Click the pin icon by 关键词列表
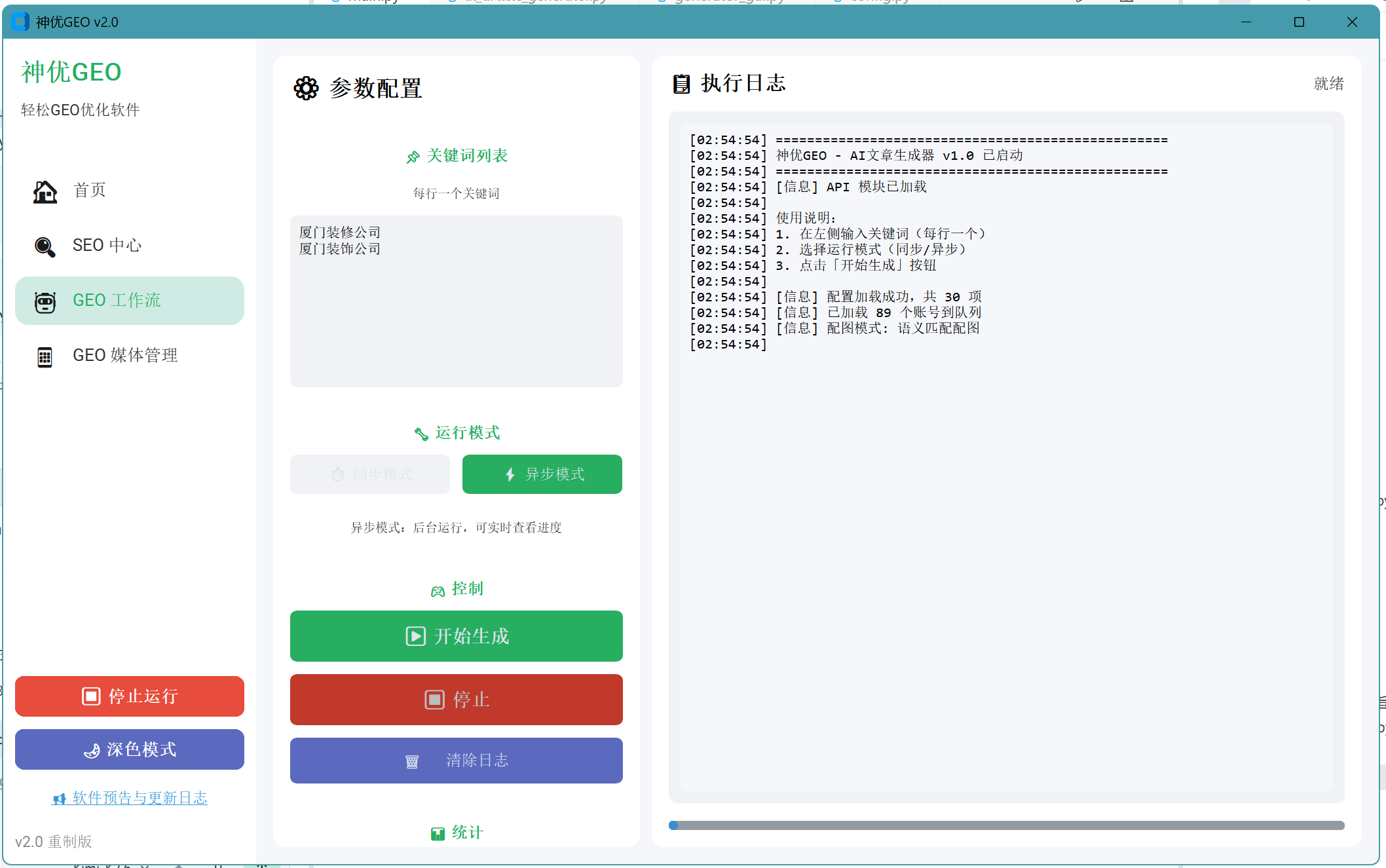This screenshot has width=1386, height=868. (x=413, y=157)
